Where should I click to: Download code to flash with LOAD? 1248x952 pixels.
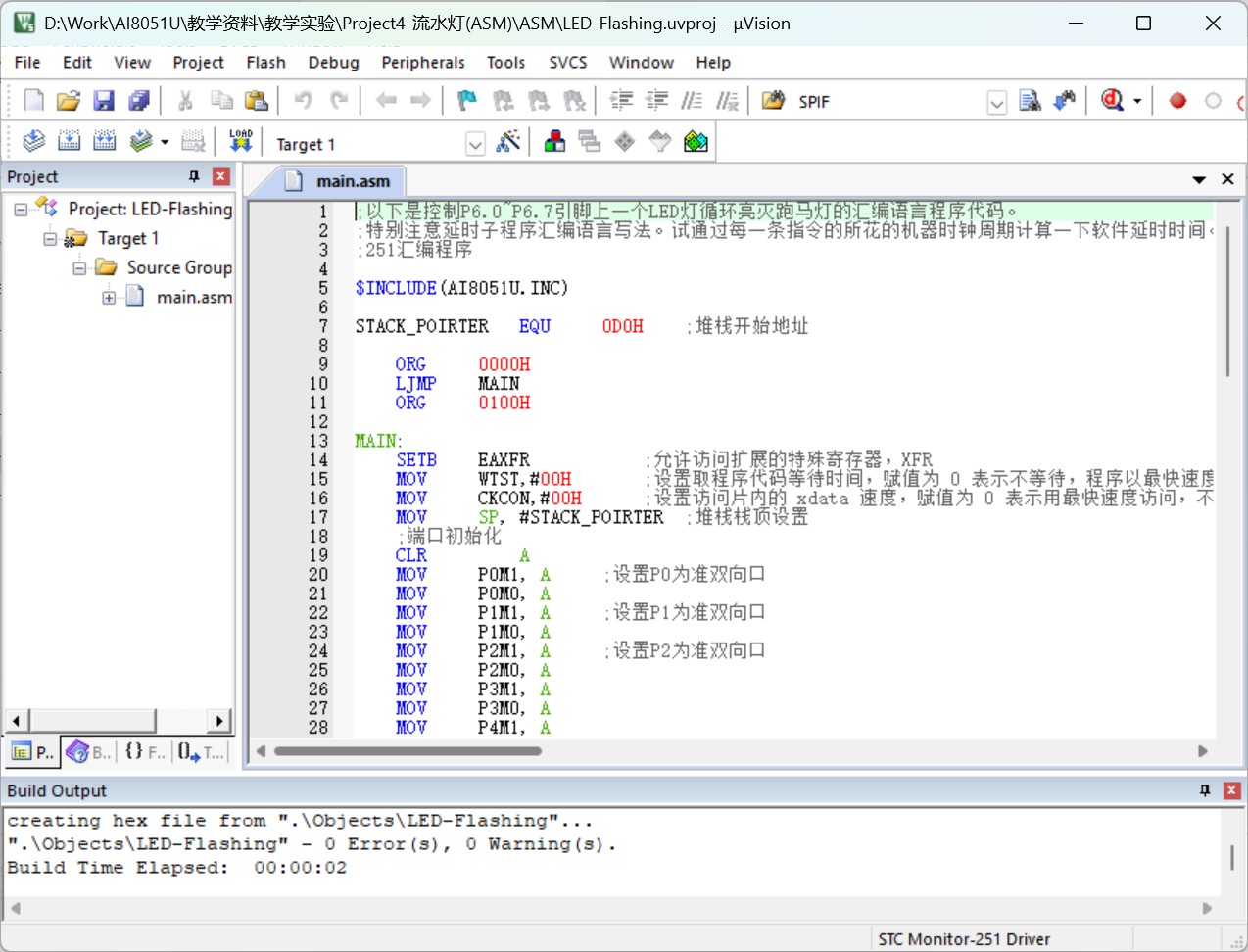(240, 142)
